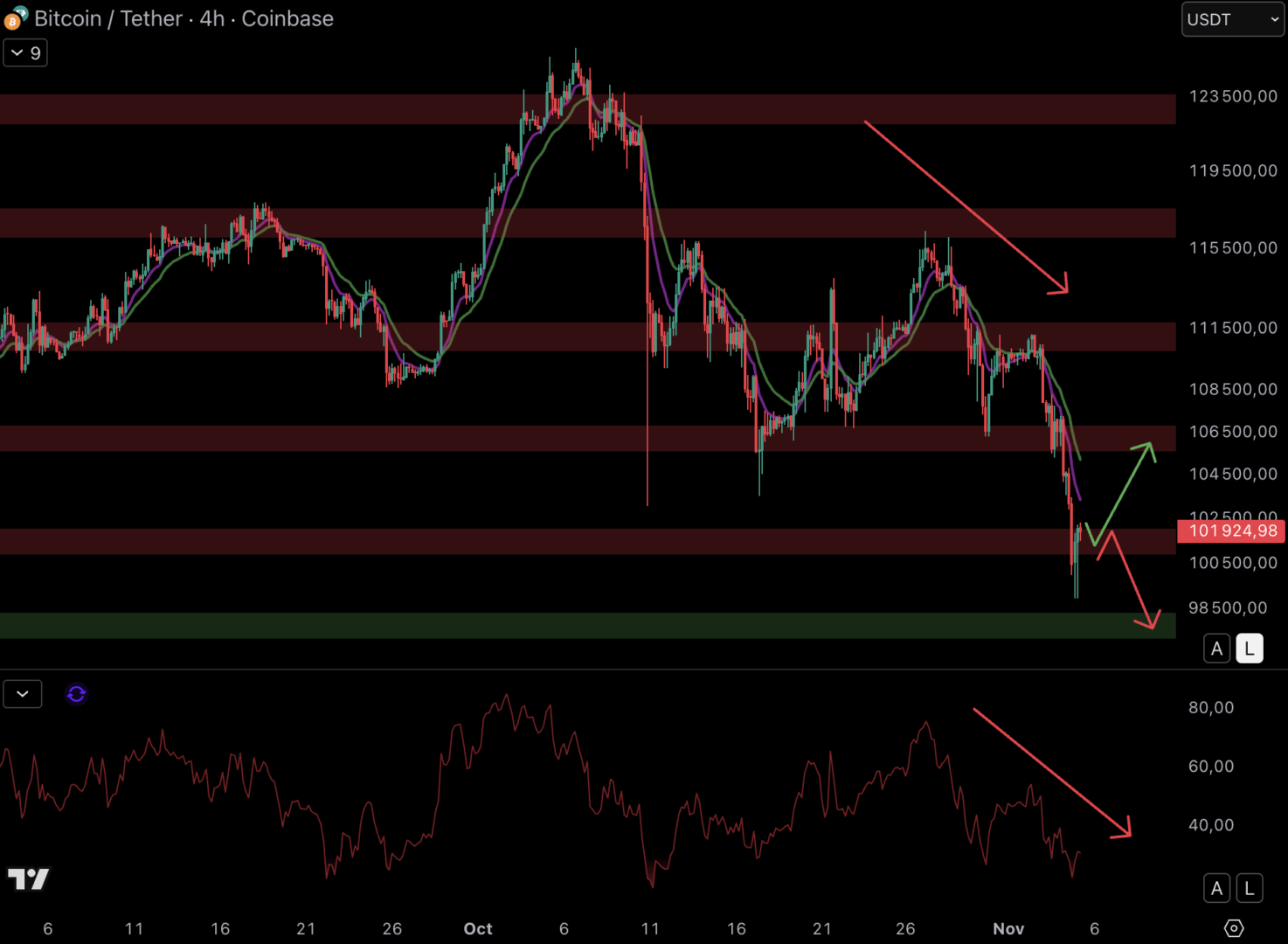This screenshot has height=944, width=1288.
Task: Open the USDT currency dropdown
Action: [x=1232, y=18]
